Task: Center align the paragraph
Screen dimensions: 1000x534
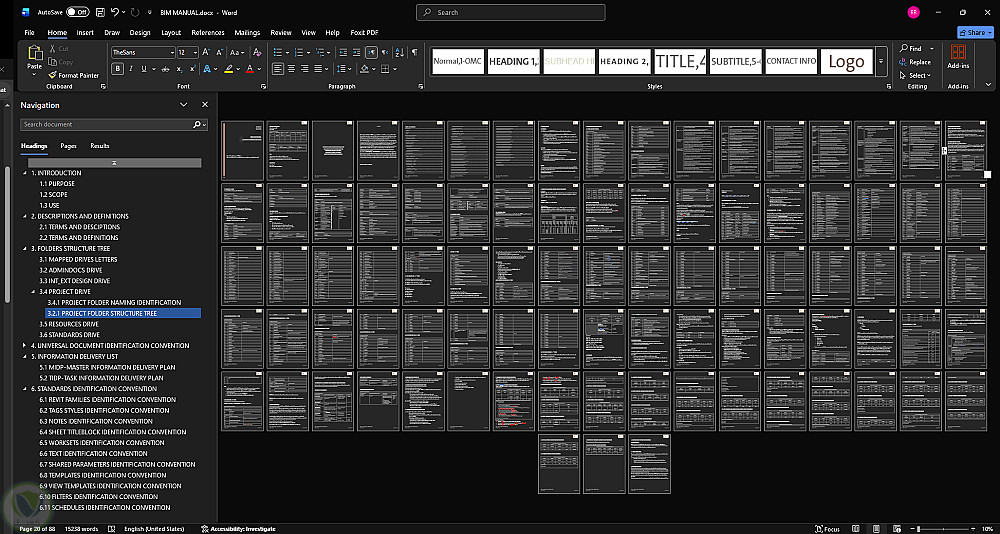Action: [x=291, y=69]
